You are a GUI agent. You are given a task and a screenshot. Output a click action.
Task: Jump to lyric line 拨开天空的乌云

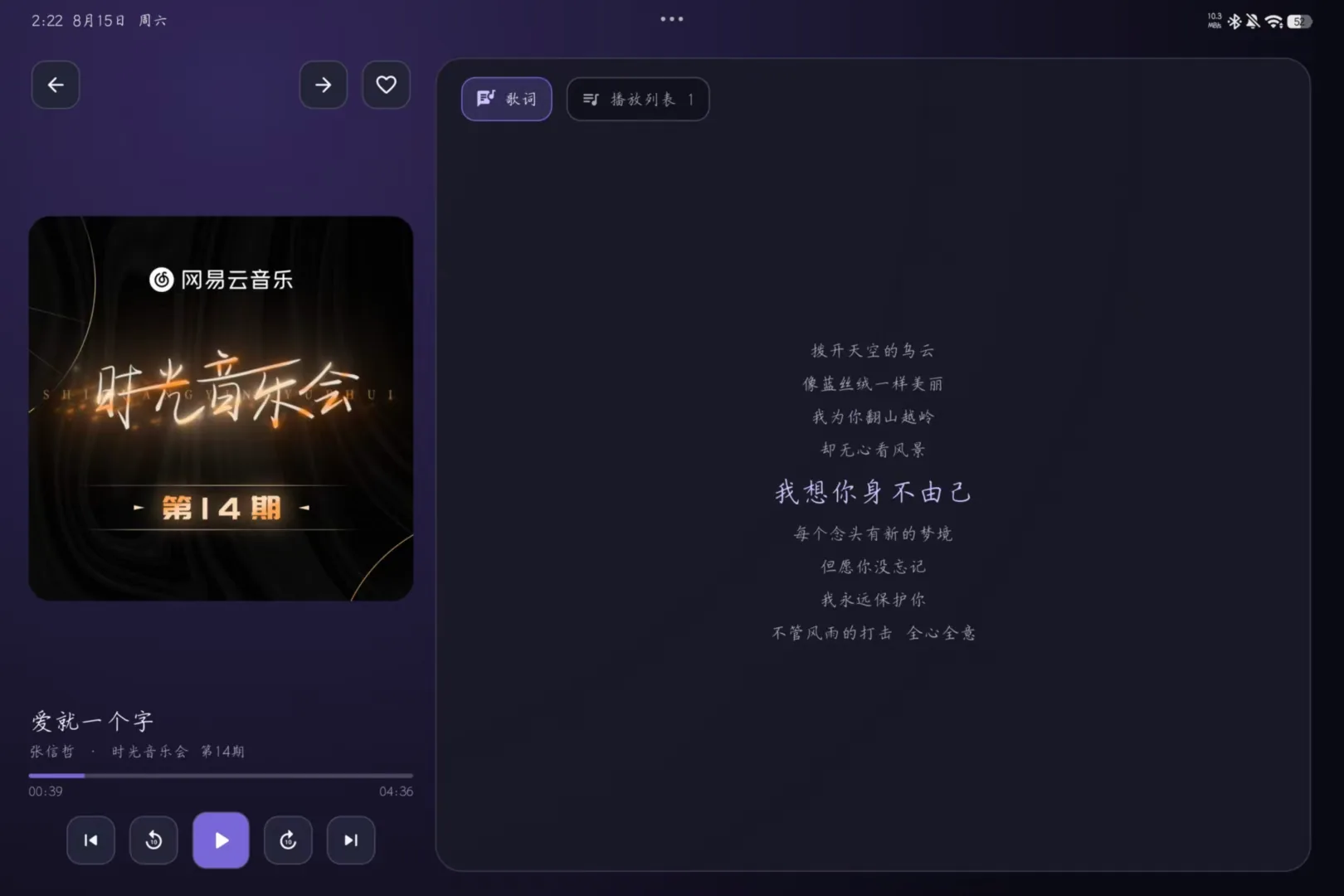pos(873,351)
